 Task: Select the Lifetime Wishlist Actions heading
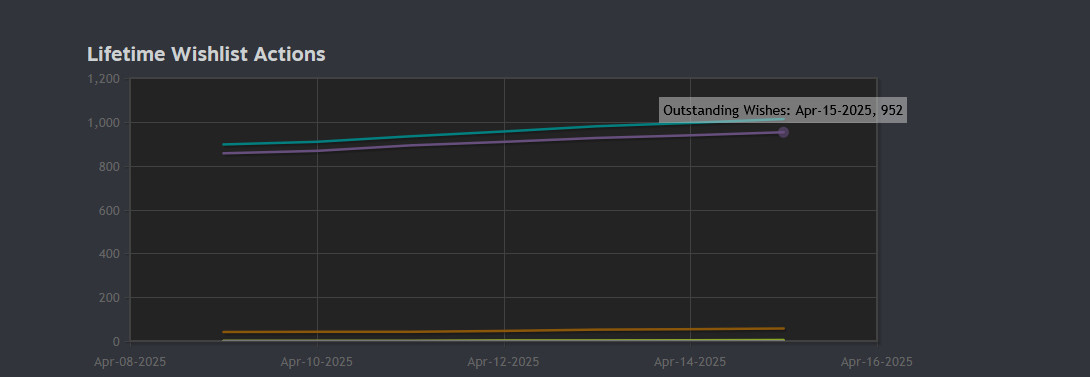click(x=206, y=54)
